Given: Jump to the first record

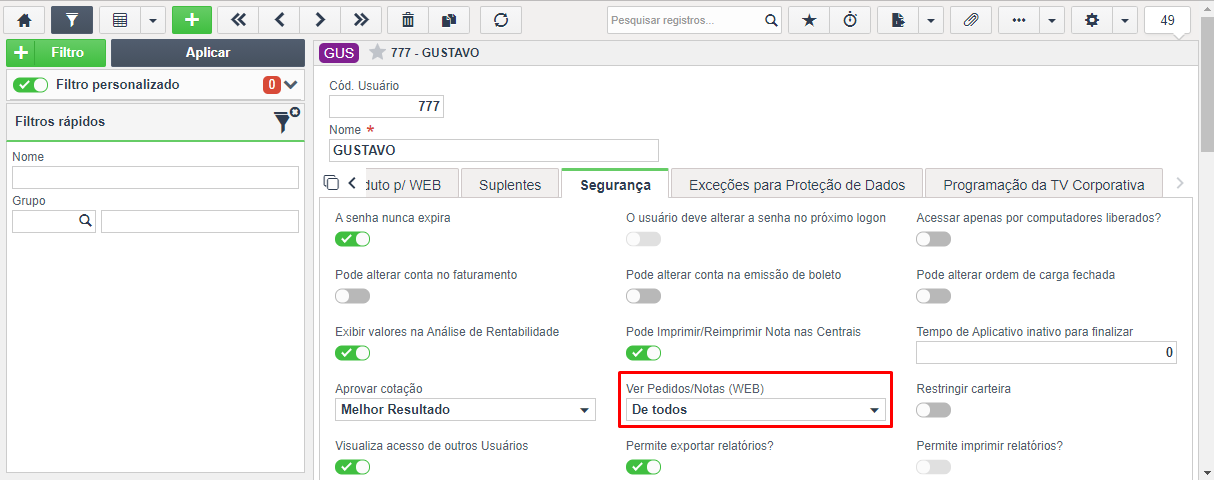Looking at the screenshot, I should [x=238, y=20].
